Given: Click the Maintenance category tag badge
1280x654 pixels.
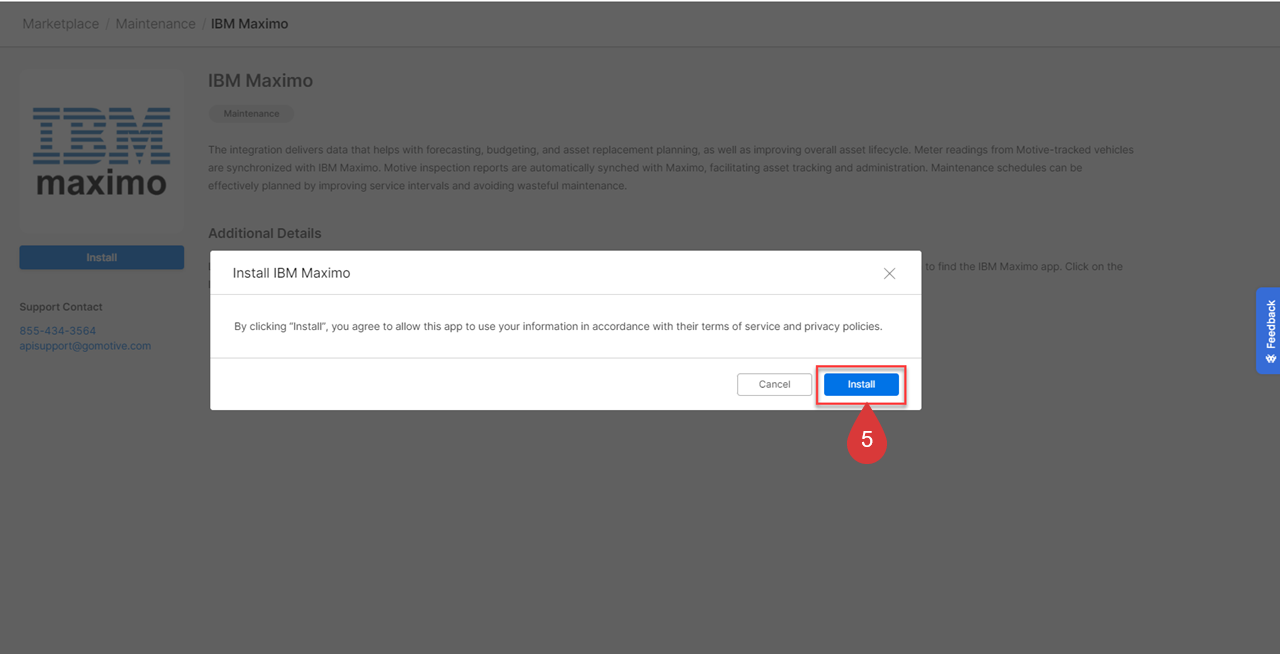Looking at the screenshot, I should [x=250, y=113].
